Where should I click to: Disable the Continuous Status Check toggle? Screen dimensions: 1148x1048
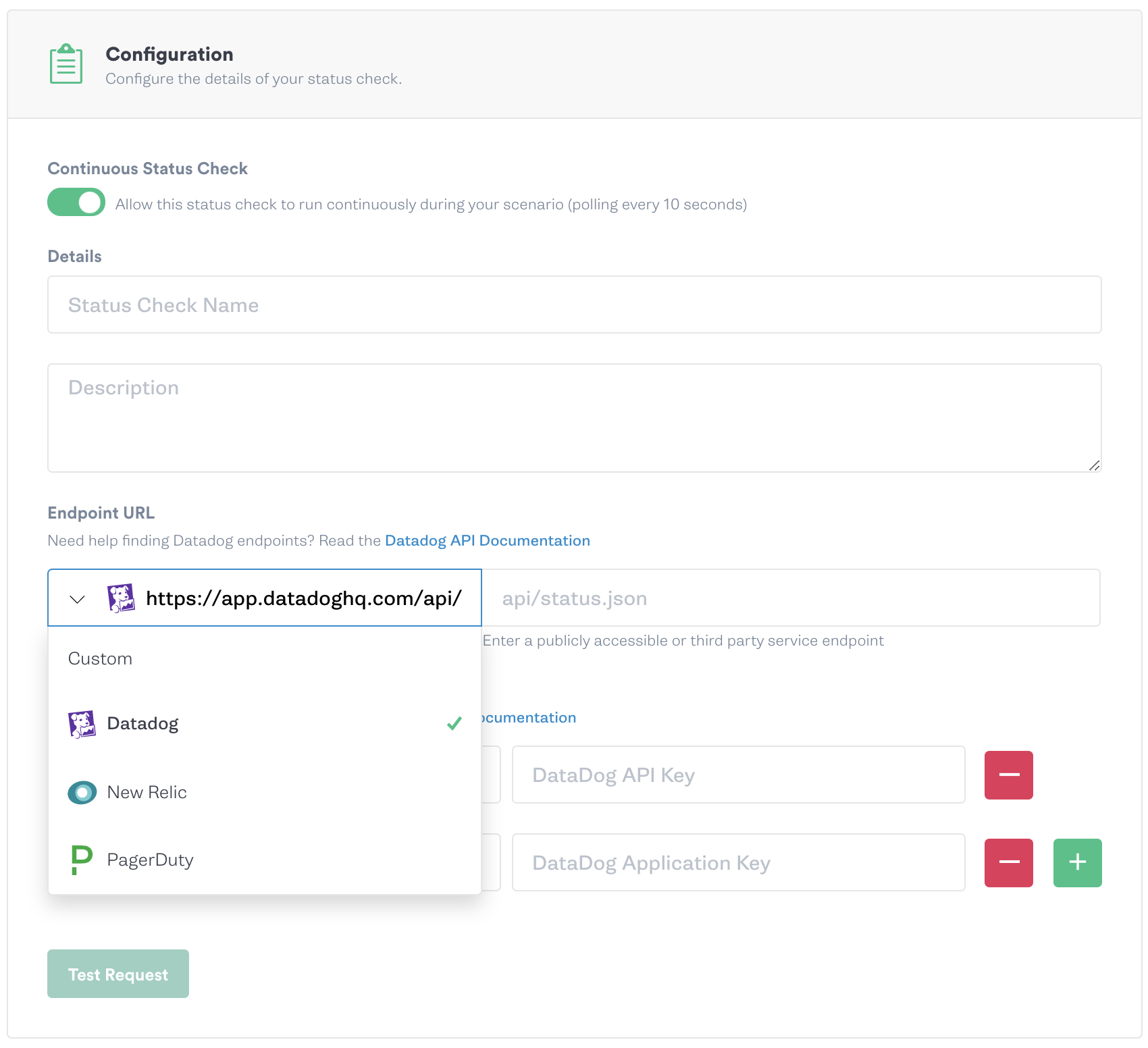pyautogui.click(x=76, y=202)
